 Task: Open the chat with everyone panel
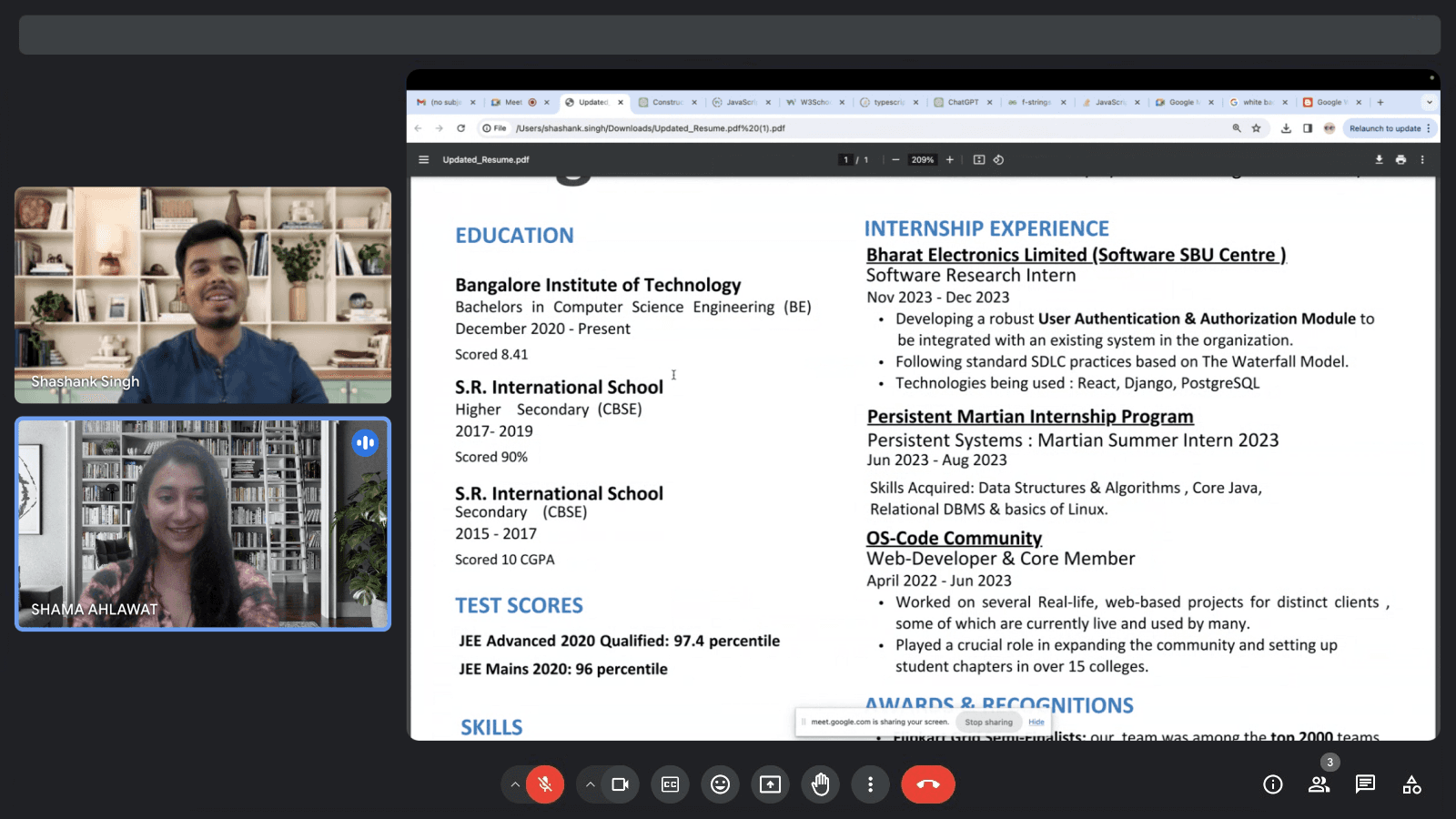pos(1365,784)
